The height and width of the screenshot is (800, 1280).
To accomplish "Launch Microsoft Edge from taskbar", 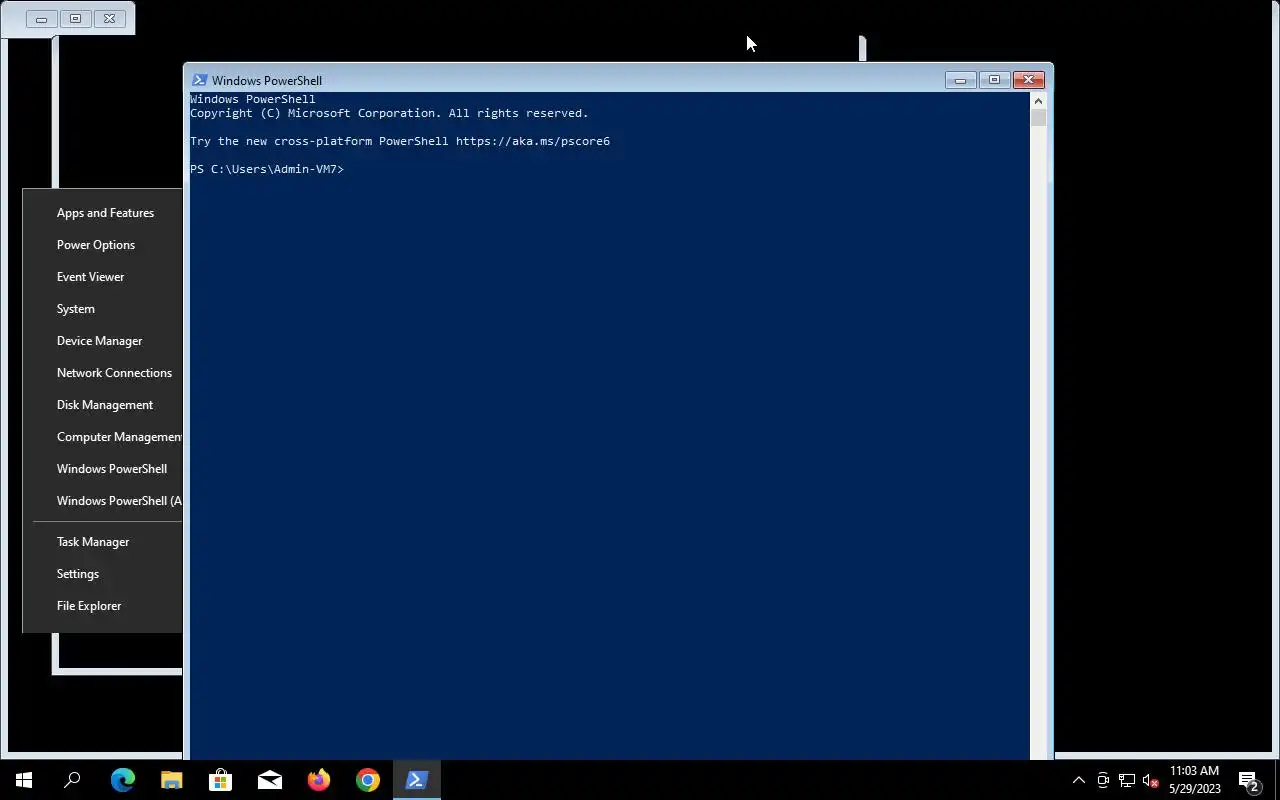I will [122, 780].
